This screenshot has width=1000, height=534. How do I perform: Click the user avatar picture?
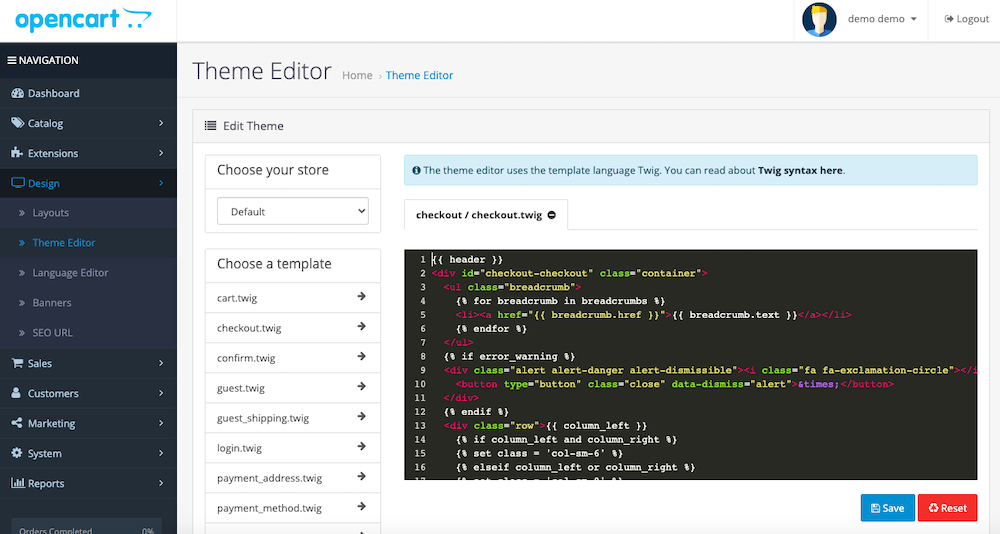(819, 20)
